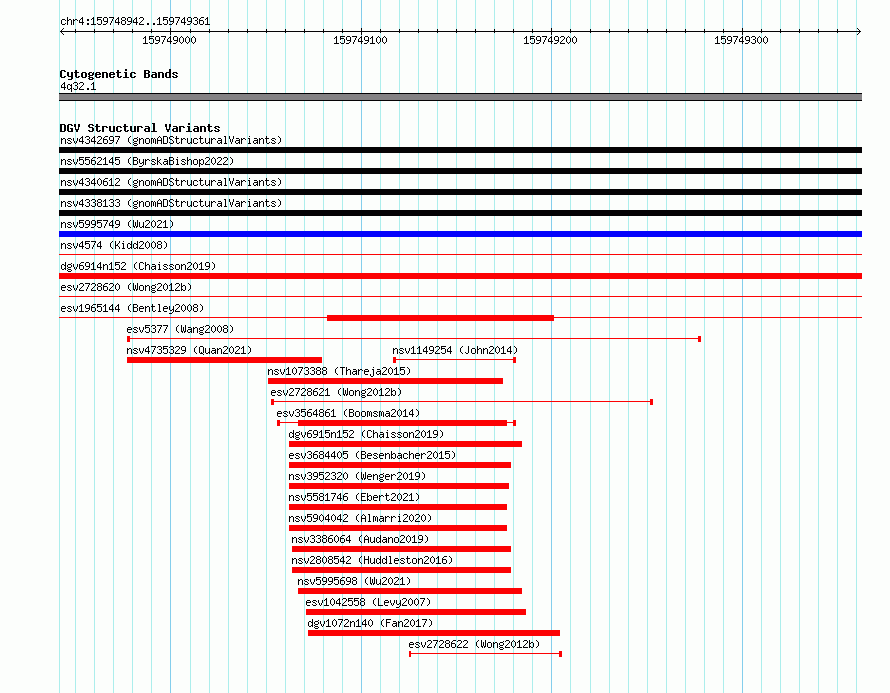890x693 pixels.
Task: Select the thick red dgv6914n152 bar
Action: 460,276
